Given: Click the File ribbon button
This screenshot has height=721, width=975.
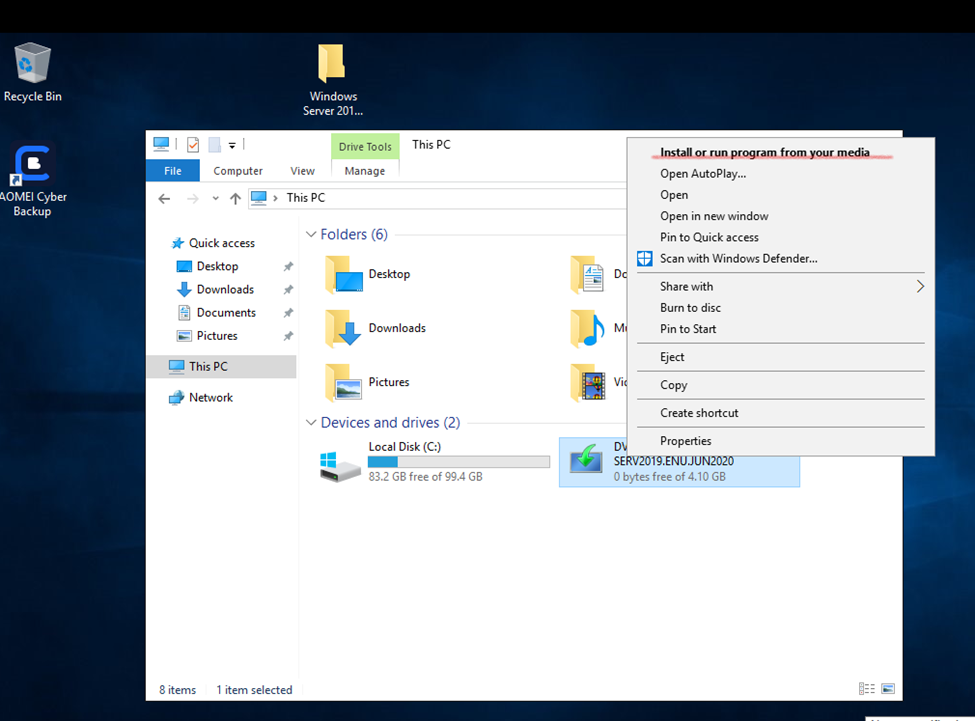Looking at the screenshot, I should [x=173, y=171].
